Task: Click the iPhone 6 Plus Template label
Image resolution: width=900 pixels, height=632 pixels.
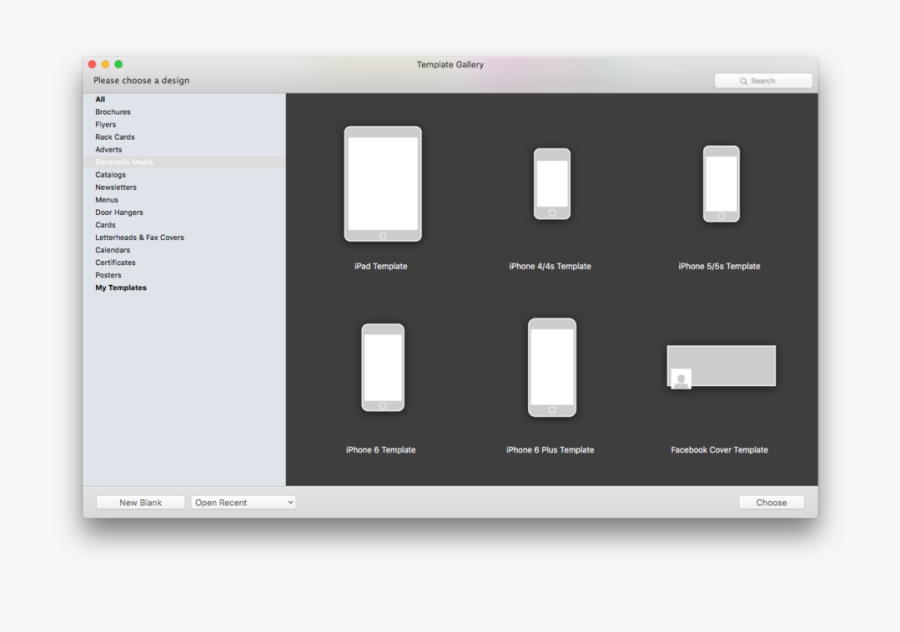Action: tap(550, 450)
